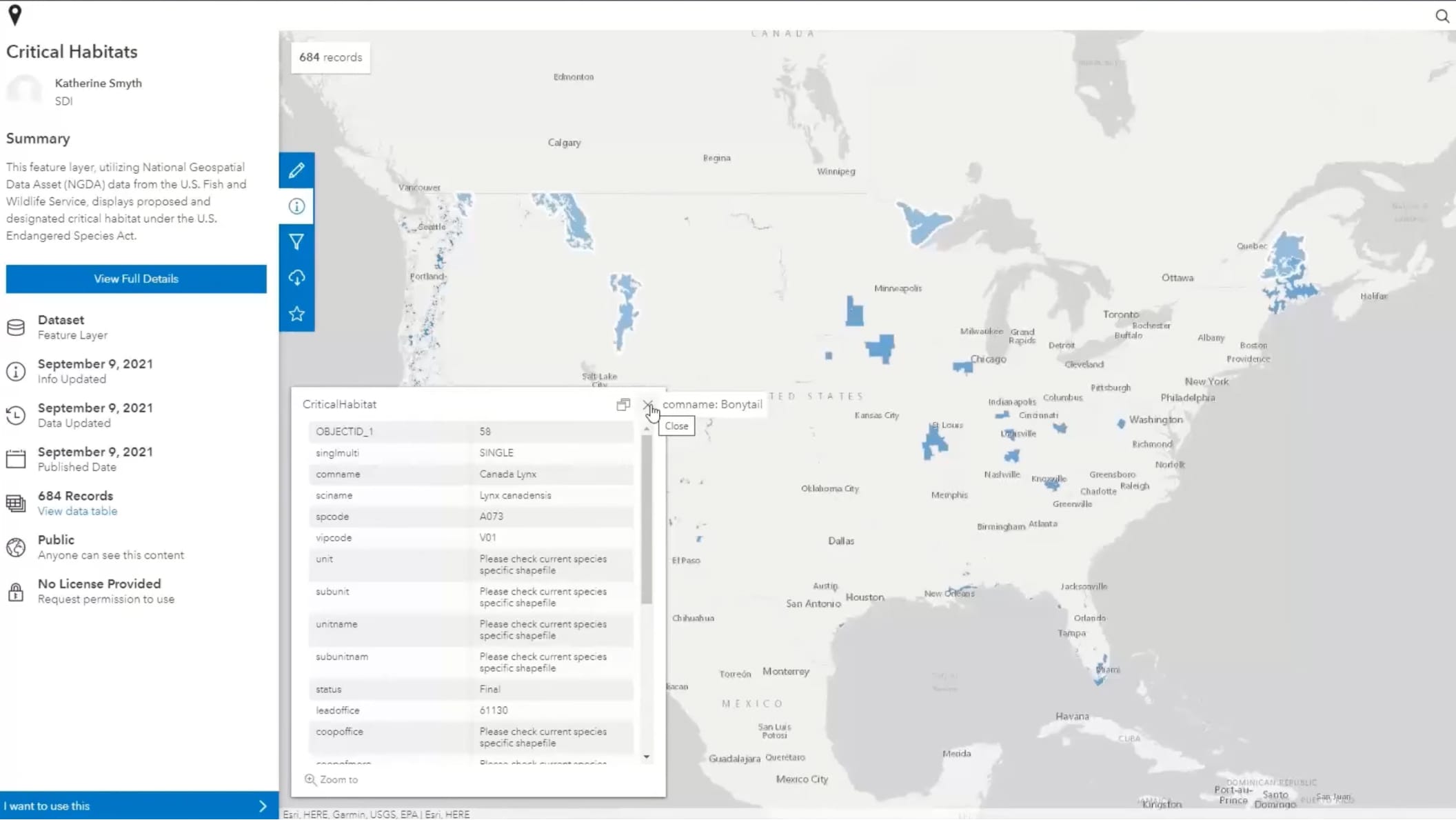Open the View data table link
This screenshot has height=820, width=1456.
77,511
